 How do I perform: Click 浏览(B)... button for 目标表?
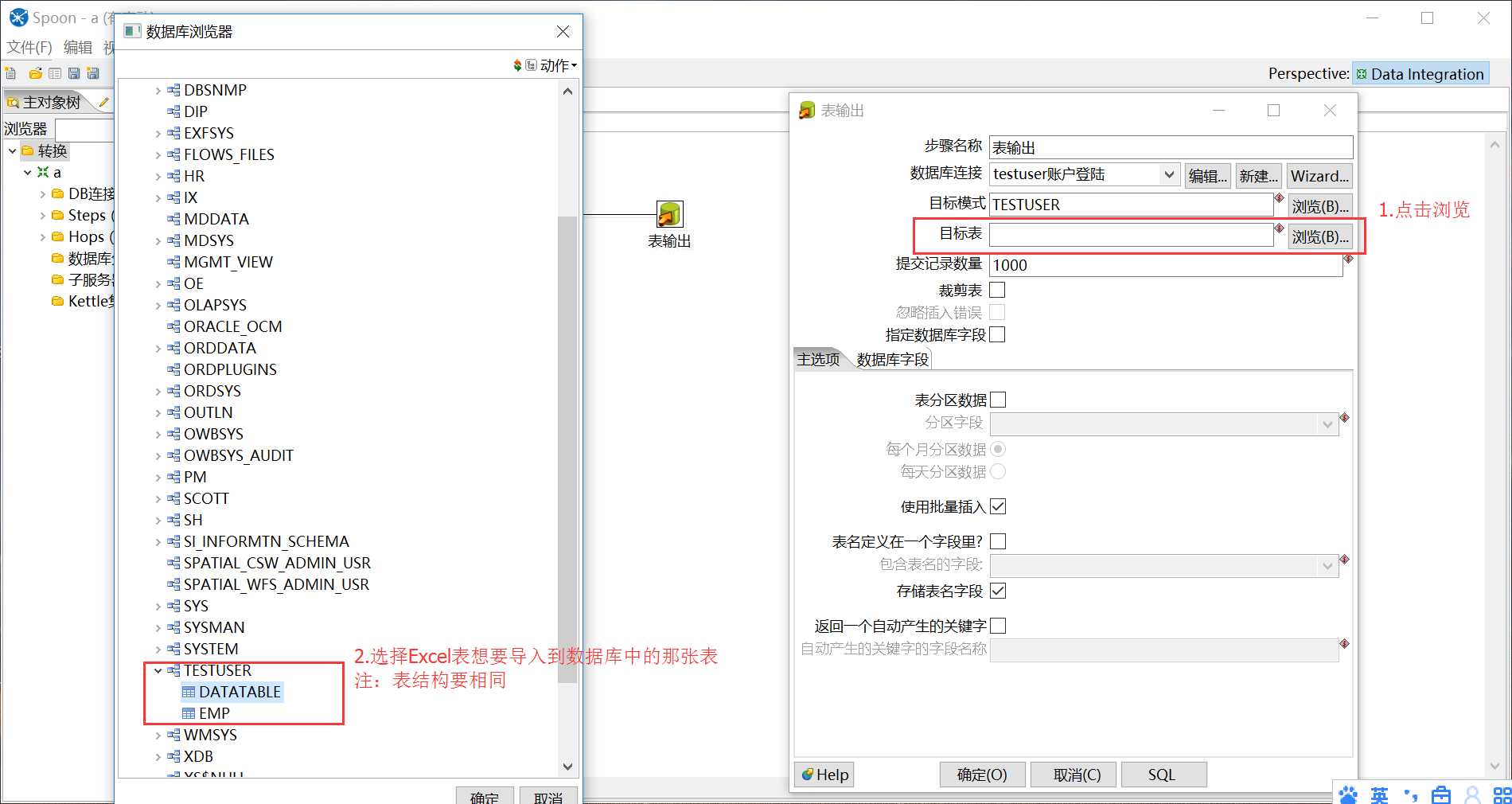tap(1320, 236)
